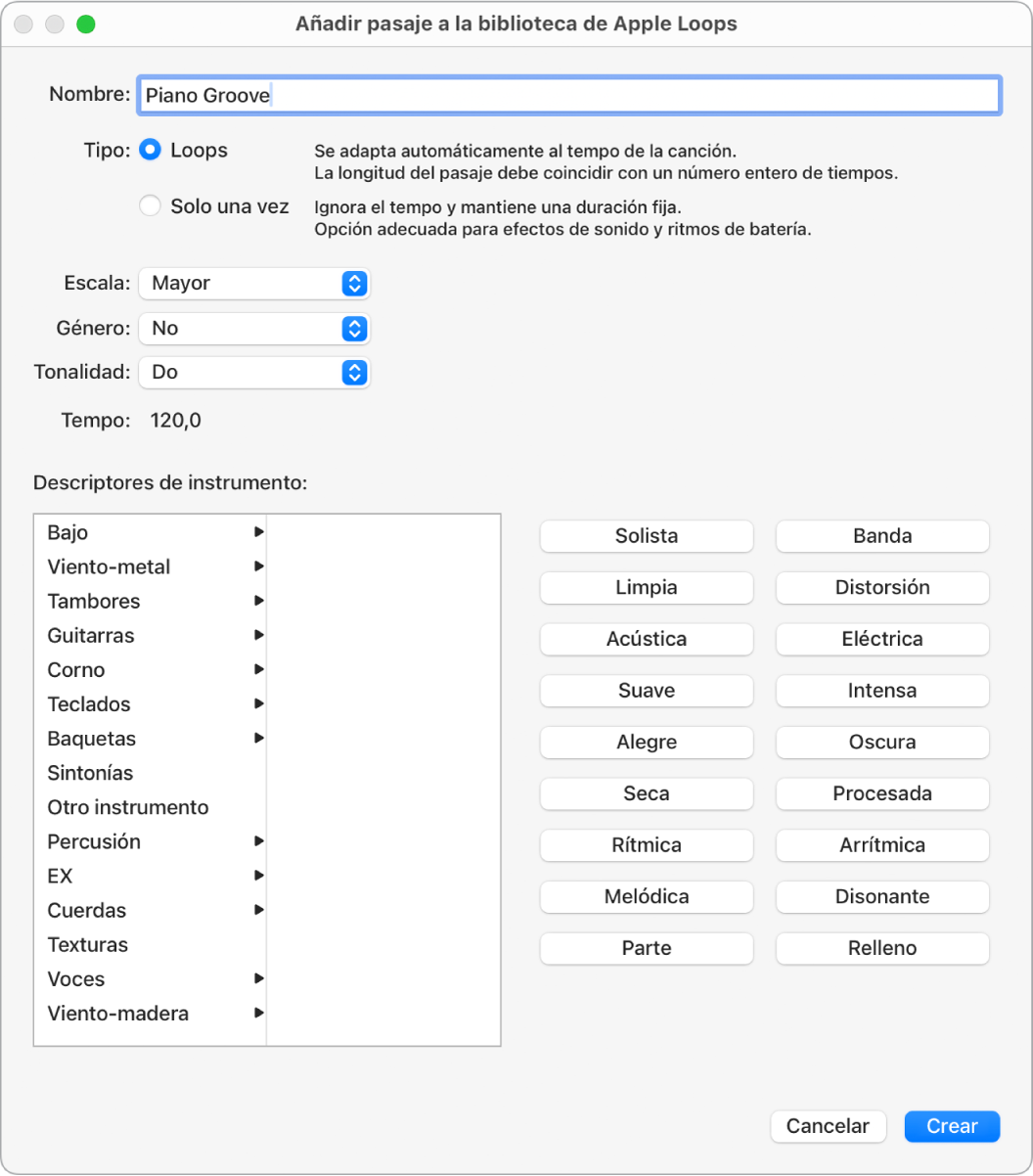This screenshot has width=1033, height=1176.
Task: Click the Tempo value 120,0
Action: tap(176, 421)
